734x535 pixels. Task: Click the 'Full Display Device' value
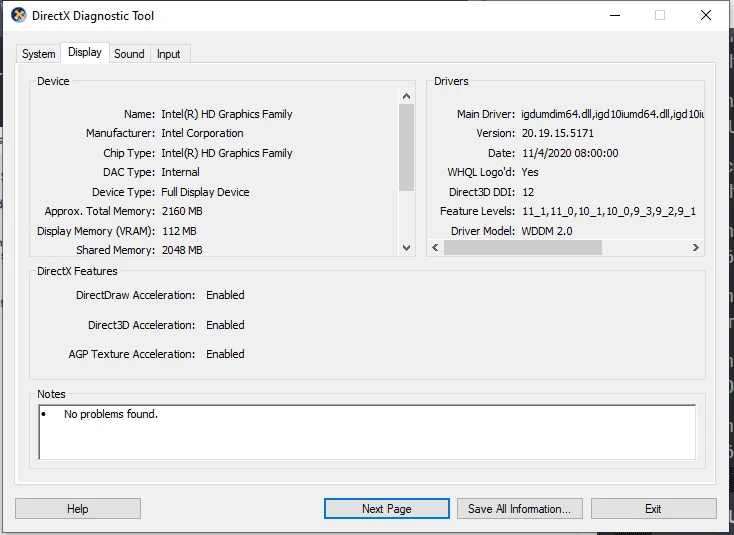pyautogui.click(x=205, y=192)
